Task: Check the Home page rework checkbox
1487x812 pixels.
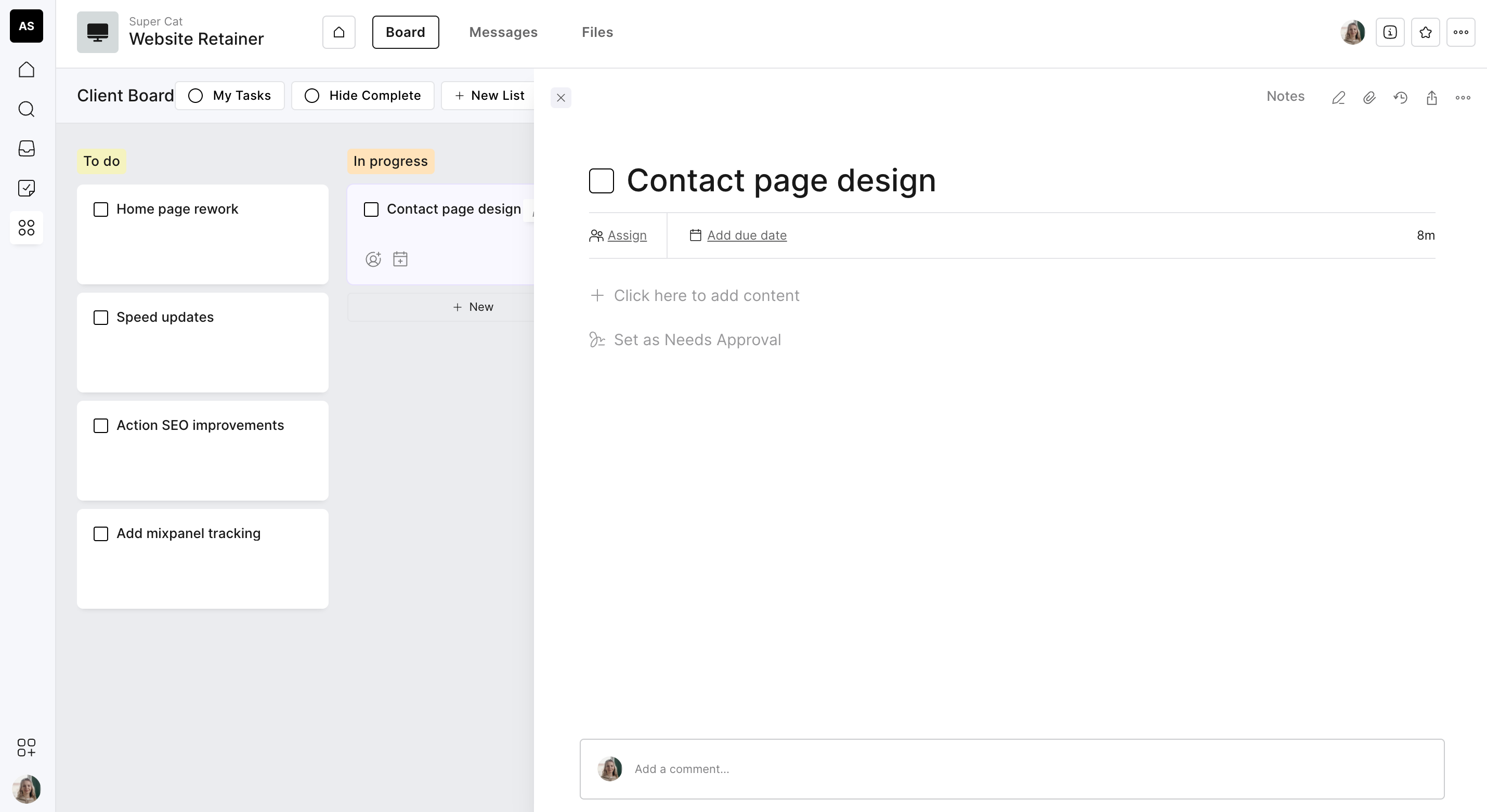Action: (101, 209)
